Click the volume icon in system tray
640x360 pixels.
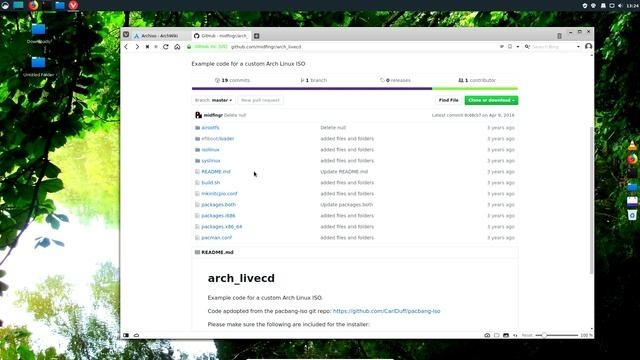pyautogui.click(x=620, y=6)
